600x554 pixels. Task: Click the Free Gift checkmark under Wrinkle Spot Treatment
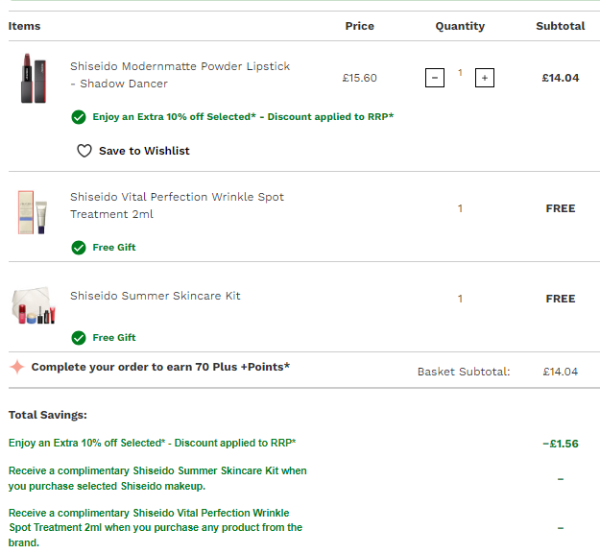click(78, 247)
